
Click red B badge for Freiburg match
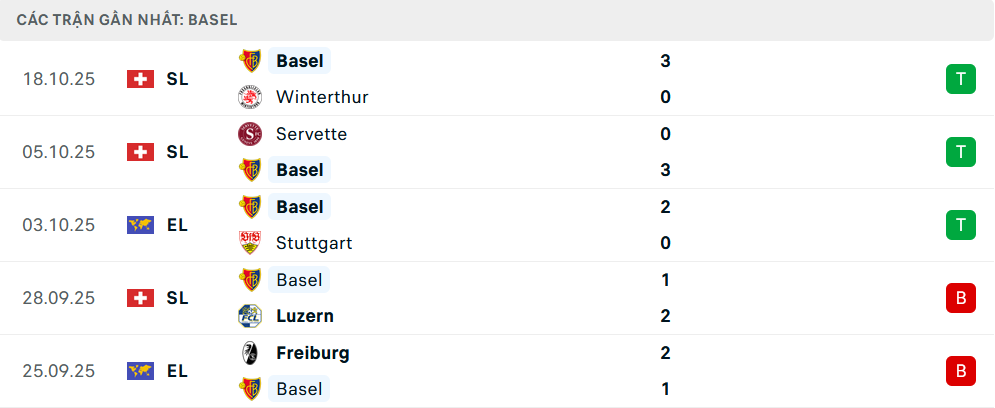(x=960, y=371)
